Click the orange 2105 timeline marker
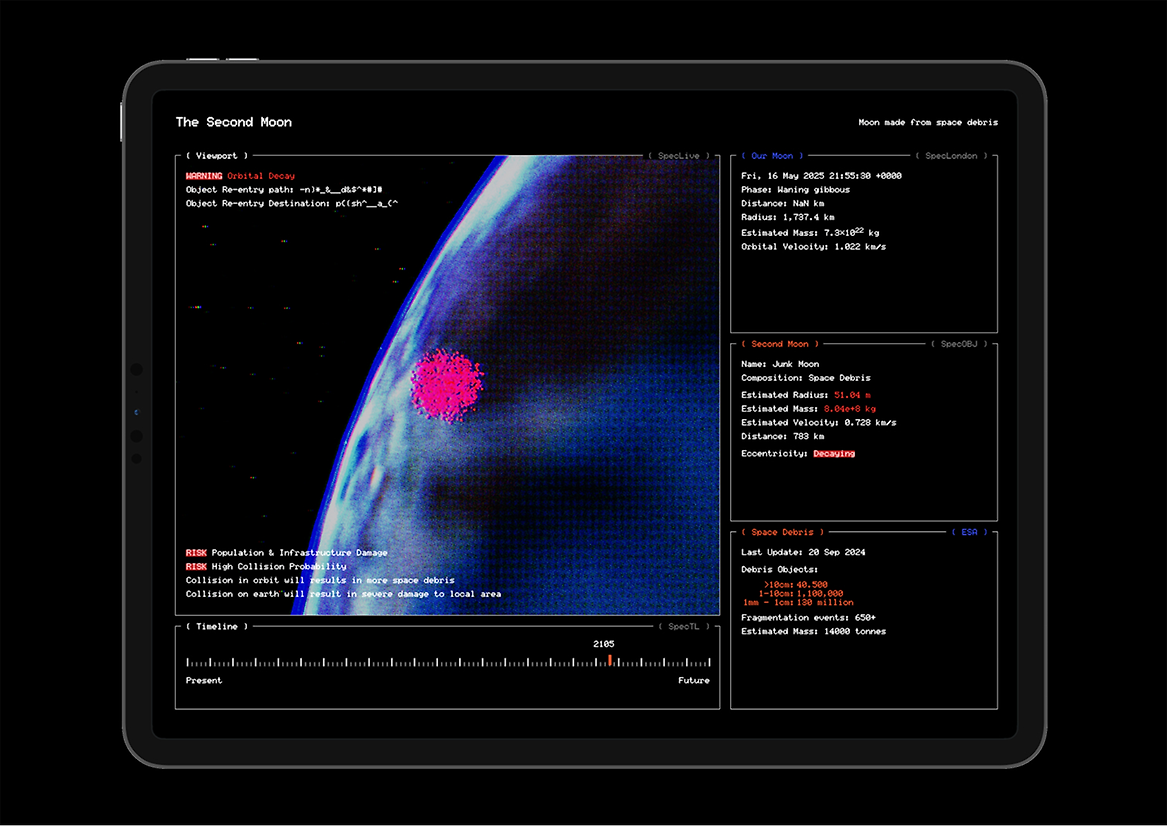This screenshot has width=1167, height=826. pos(609,661)
